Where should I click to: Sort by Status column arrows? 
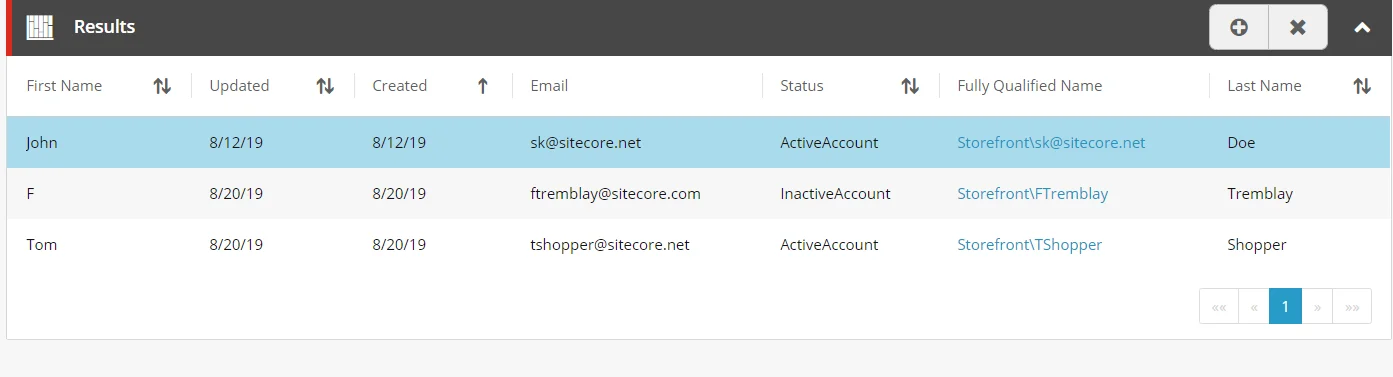[910, 86]
